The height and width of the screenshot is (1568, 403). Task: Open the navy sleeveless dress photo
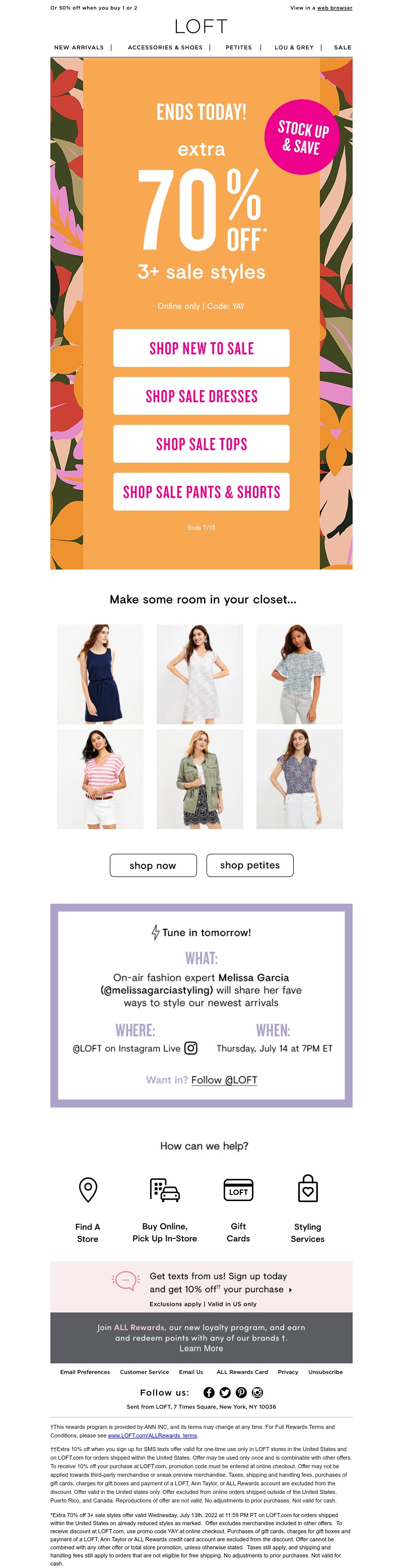click(x=100, y=674)
